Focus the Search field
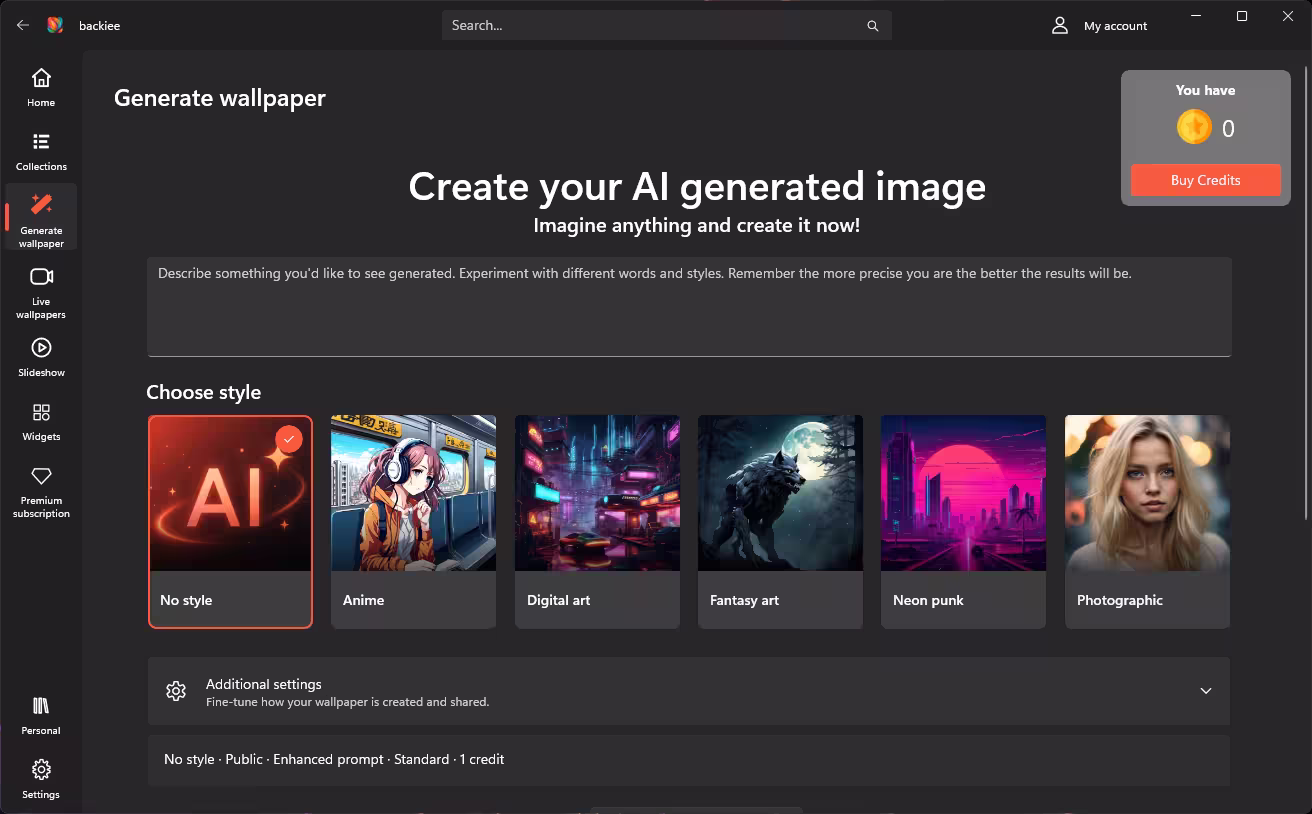 tap(667, 25)
